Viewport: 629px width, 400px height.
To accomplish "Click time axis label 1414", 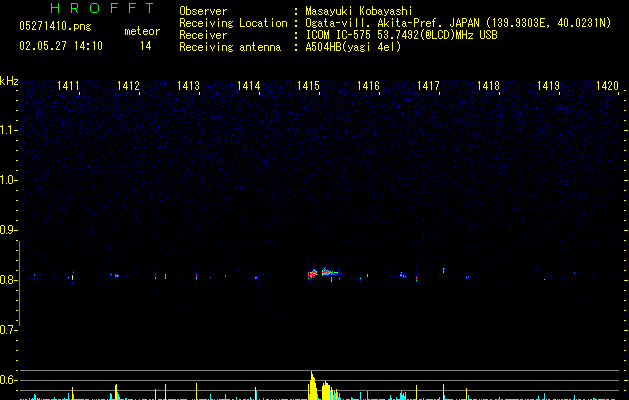I will tap(248, 86).
